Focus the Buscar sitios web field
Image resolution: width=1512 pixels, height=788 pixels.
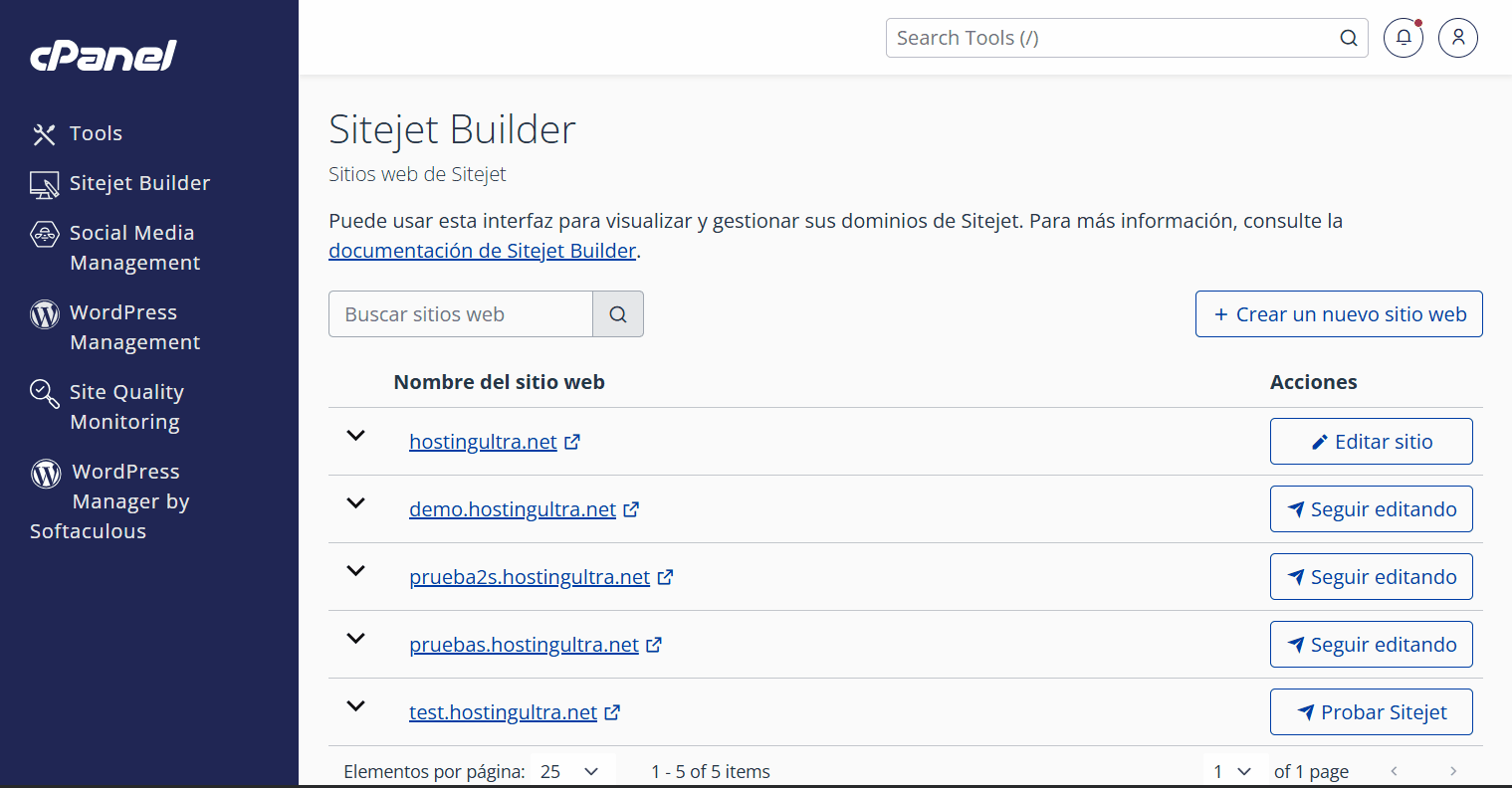(461, 314)
